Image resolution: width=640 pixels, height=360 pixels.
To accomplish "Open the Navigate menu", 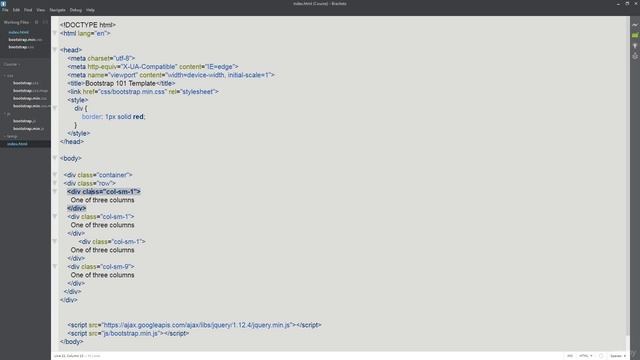I will coord(58,10).
